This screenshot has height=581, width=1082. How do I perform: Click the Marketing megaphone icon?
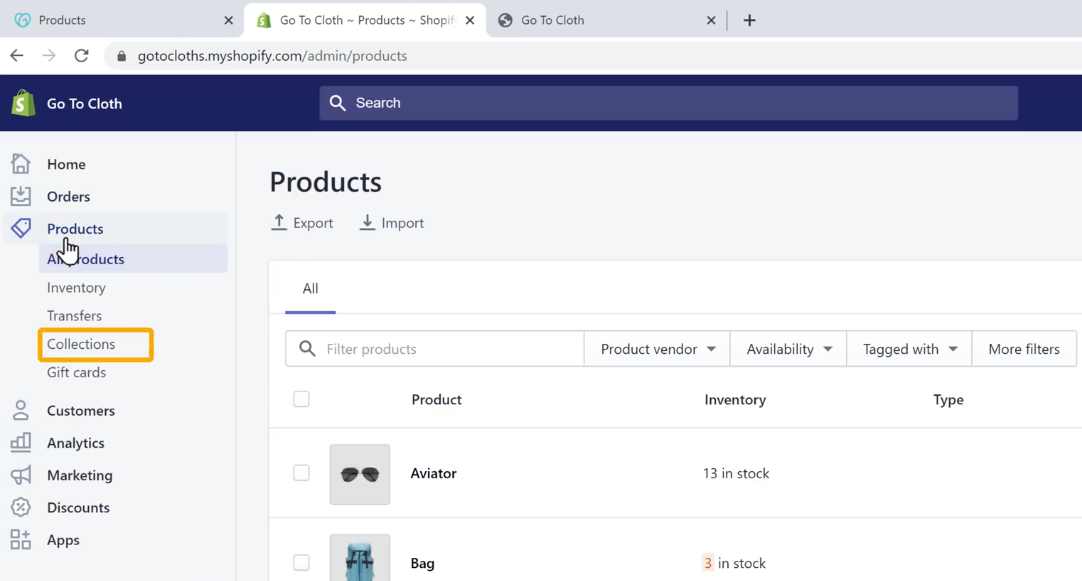(21, 475)
